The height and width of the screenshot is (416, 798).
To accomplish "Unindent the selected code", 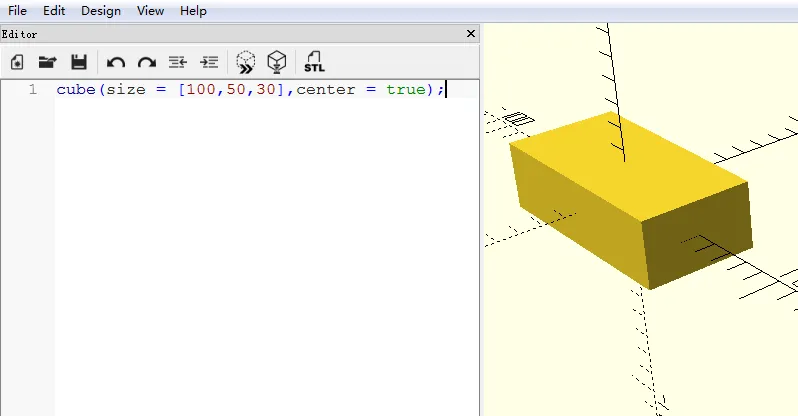I will [x=178, y=62].
